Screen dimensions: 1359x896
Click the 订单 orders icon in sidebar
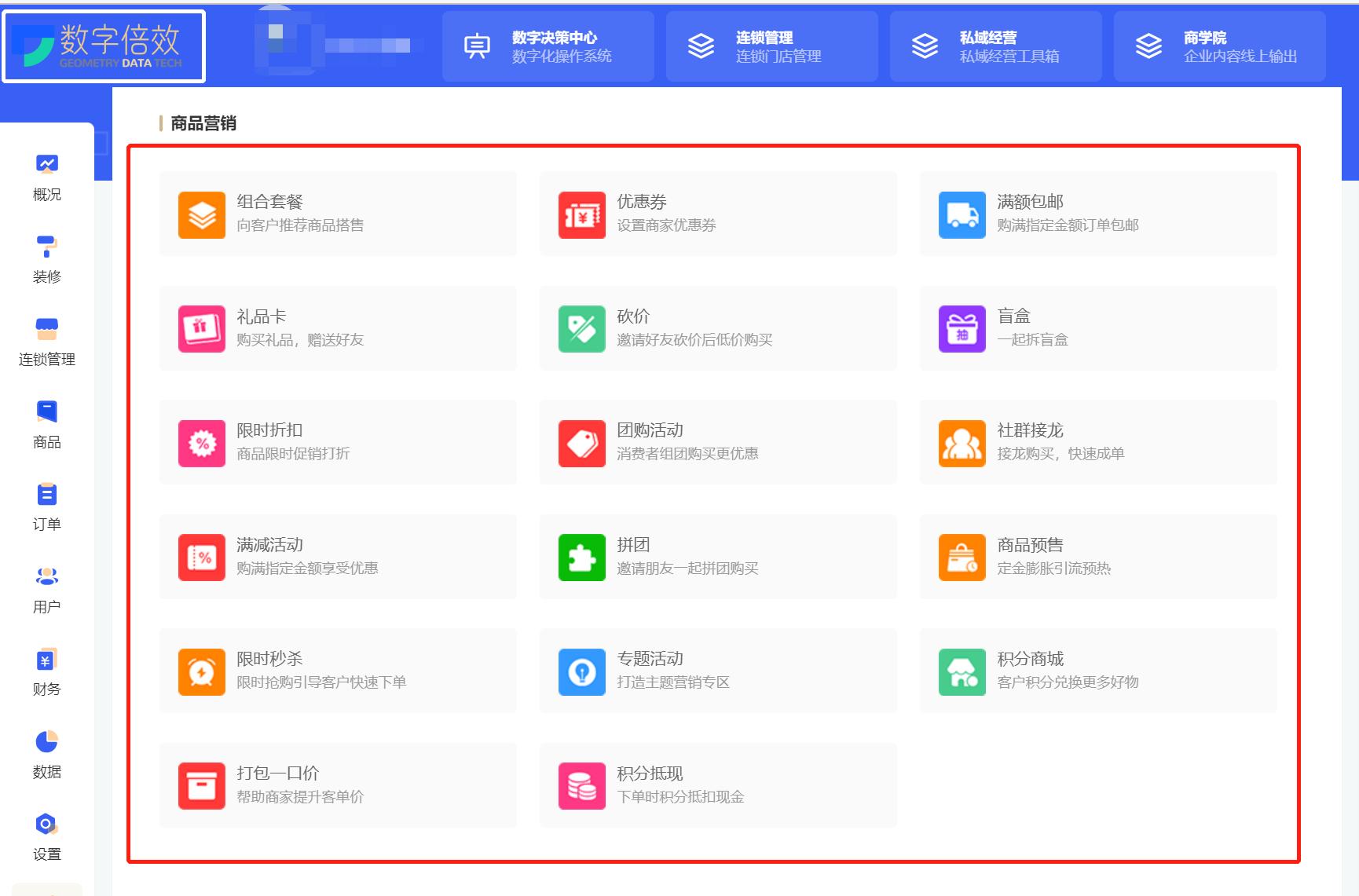pos(47,507)
